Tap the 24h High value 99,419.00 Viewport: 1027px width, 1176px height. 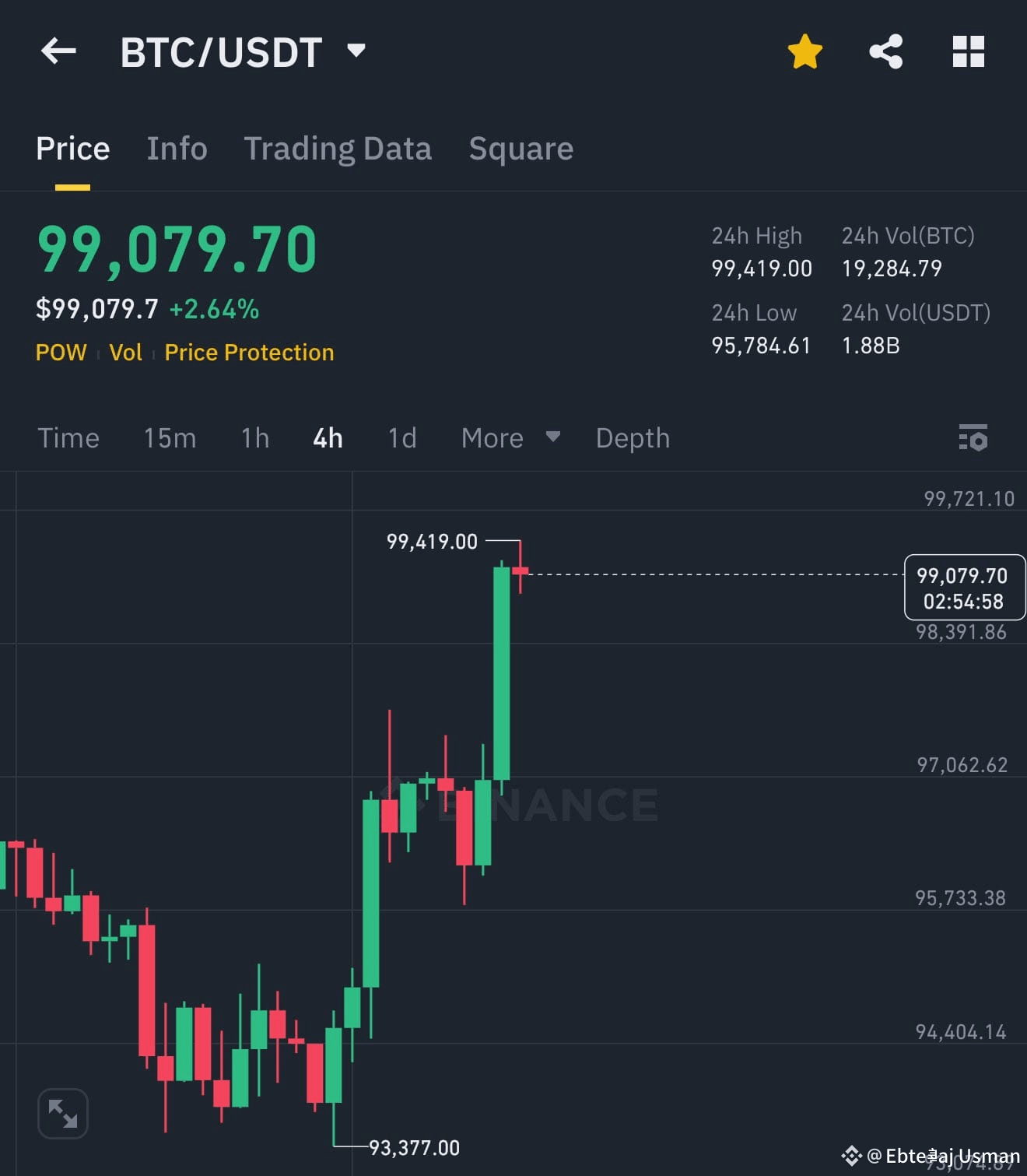pyautogui.click(x=761, y=268)
